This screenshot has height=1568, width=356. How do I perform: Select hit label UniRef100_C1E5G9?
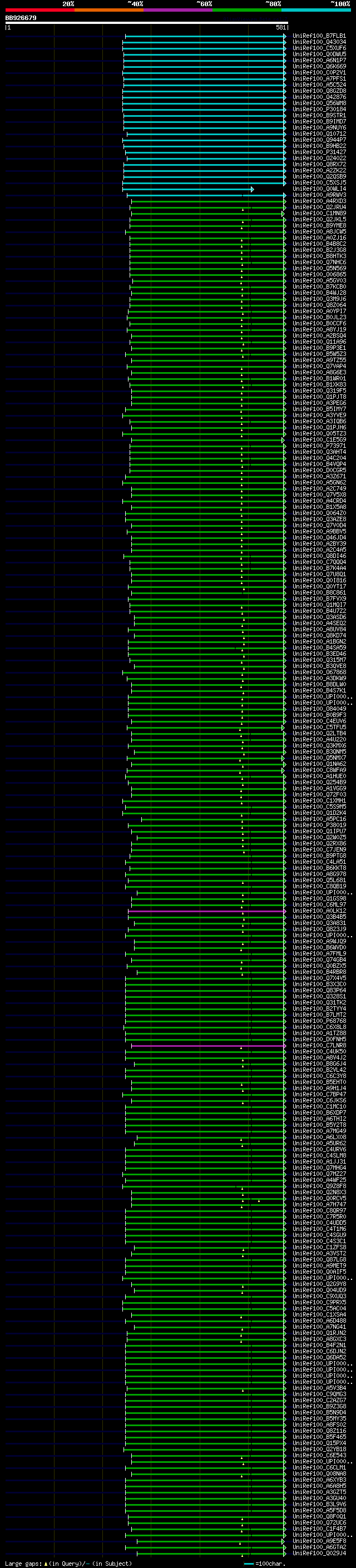tap(319, 439)
